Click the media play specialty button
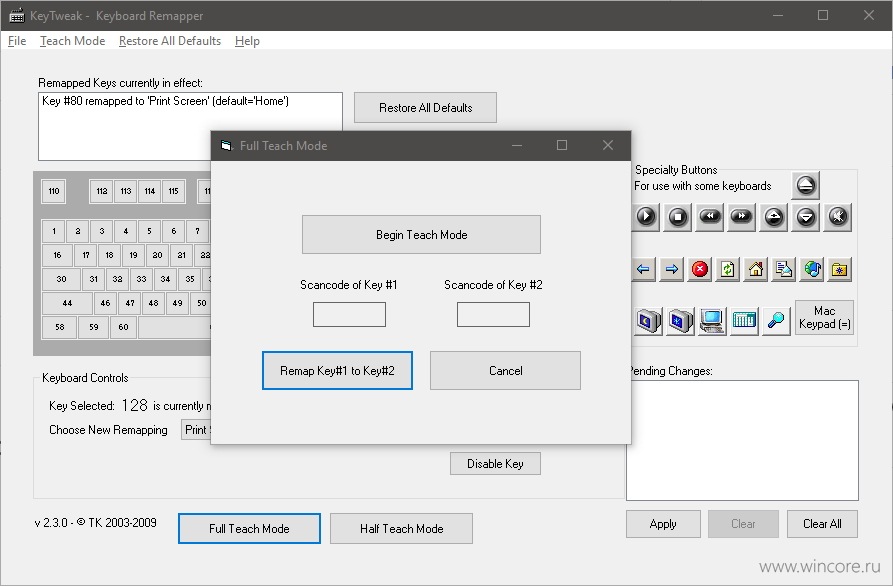Viewport: 893px width, 586px height. click(x=646, y=217)
